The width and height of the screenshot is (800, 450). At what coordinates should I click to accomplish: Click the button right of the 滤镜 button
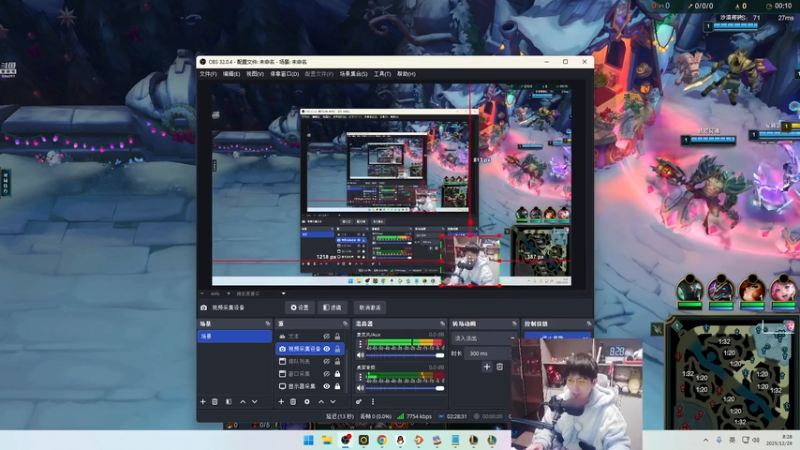pos(370,308)
